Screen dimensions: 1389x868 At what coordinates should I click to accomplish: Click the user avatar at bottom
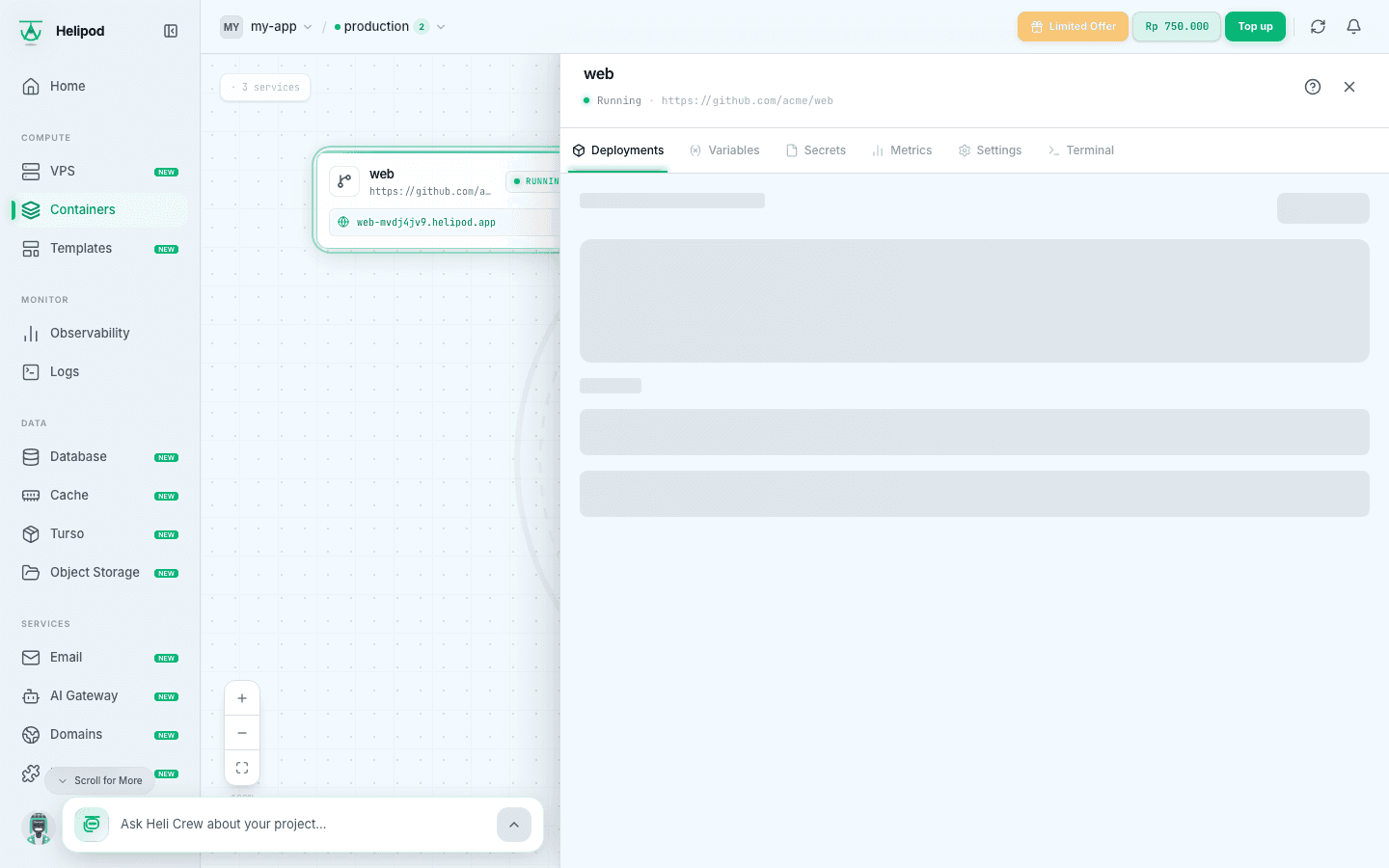[x=38, y=827]
